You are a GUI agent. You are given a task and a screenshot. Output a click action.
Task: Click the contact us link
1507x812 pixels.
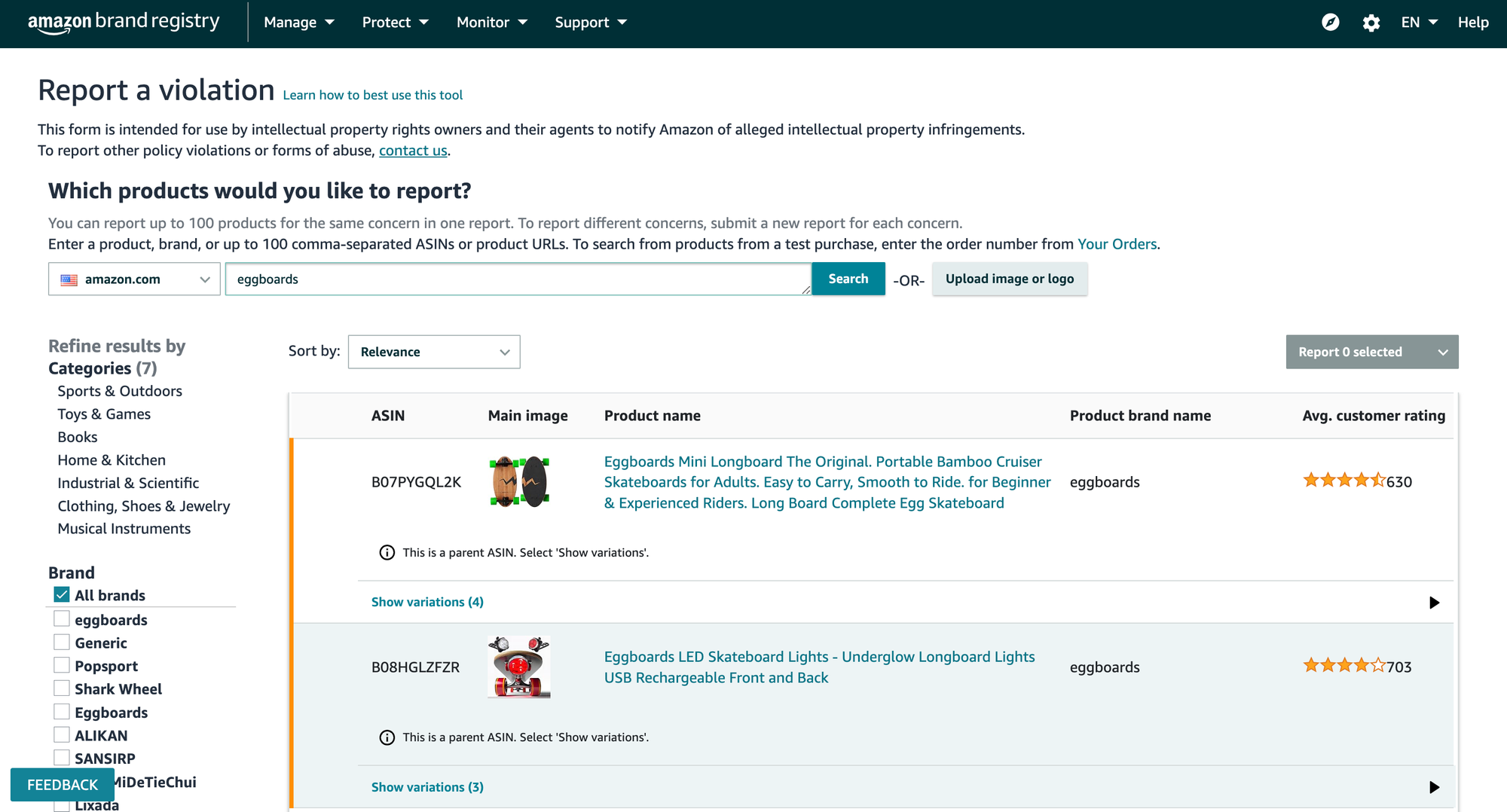pyautogui.click(x=413, y=151)
